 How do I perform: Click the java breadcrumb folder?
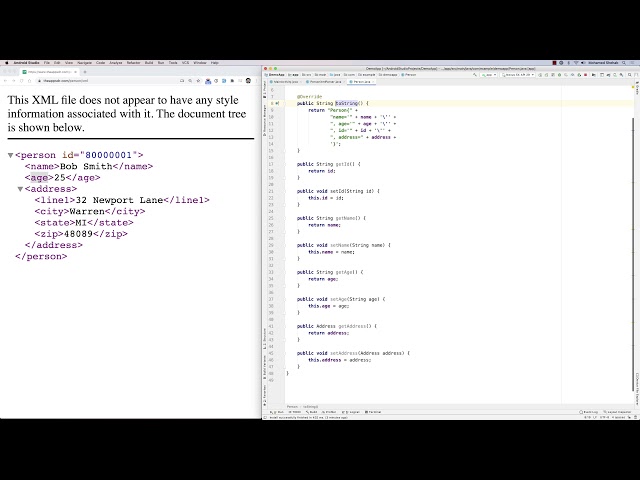[x=335, y=75]
